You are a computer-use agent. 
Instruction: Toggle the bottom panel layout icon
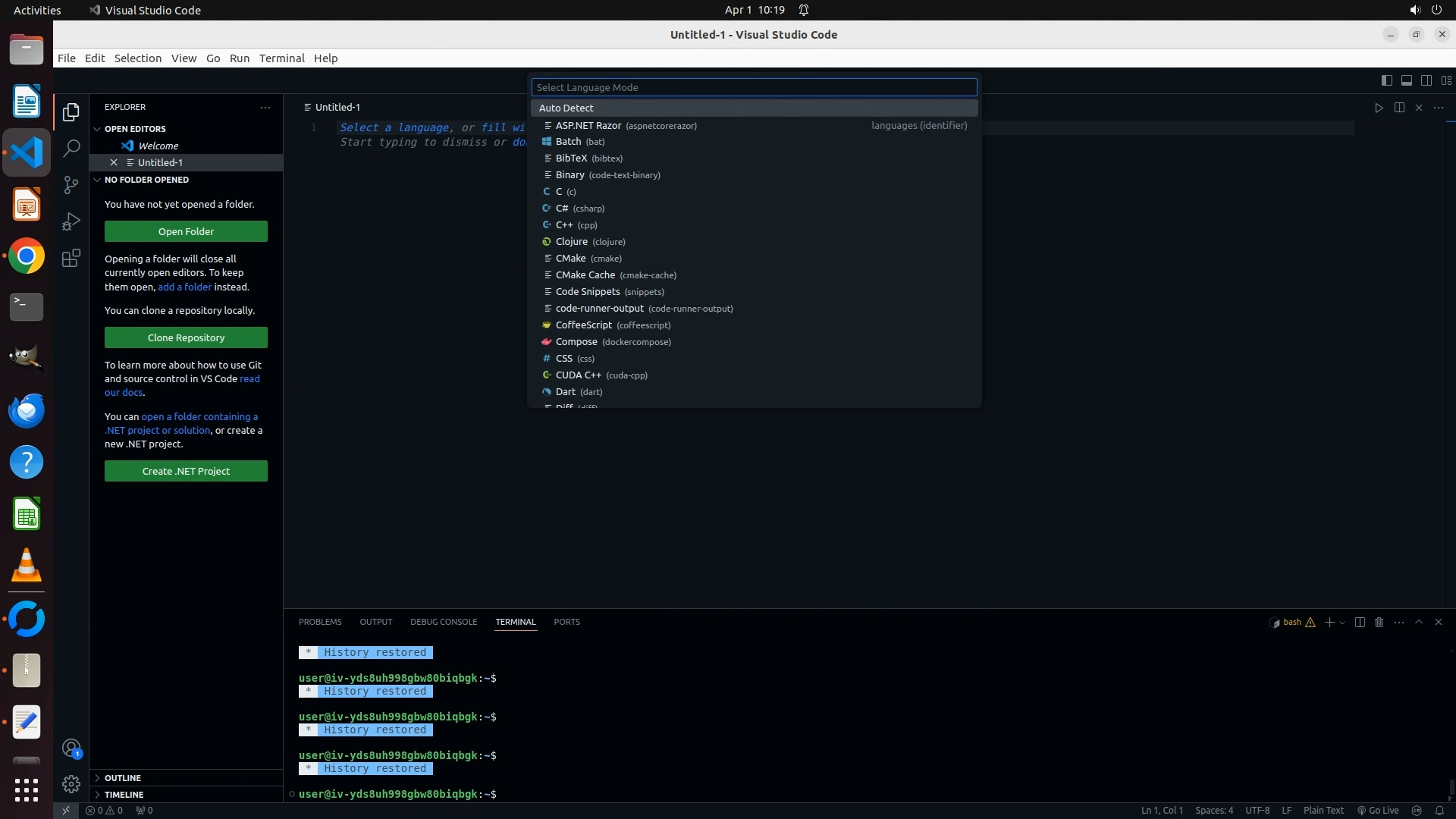(x=1406, y=80)
